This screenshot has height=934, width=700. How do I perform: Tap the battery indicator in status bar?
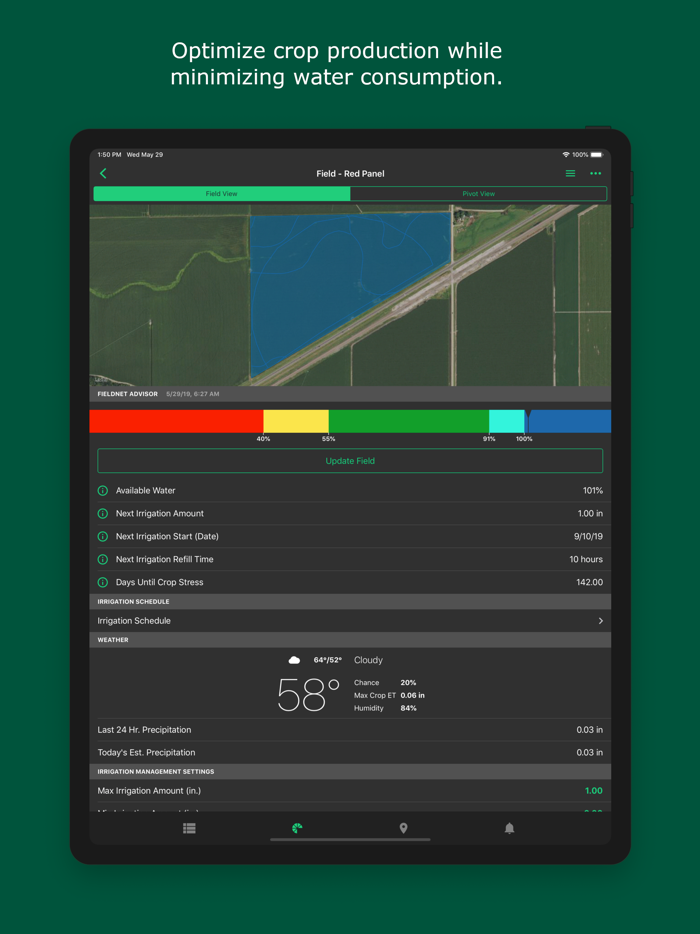coord(596,155)
